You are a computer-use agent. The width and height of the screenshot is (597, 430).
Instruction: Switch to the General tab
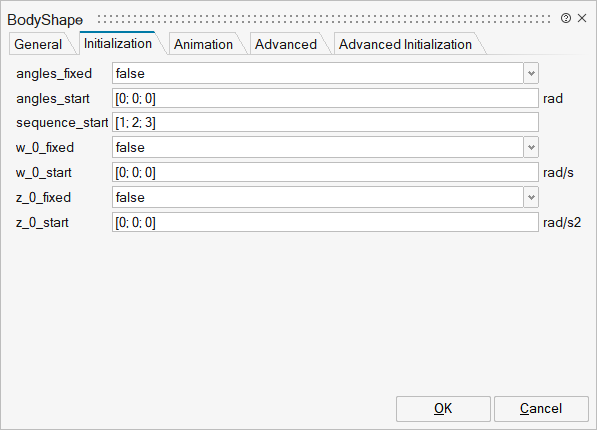pyautogui.click(x=38, y=44)
